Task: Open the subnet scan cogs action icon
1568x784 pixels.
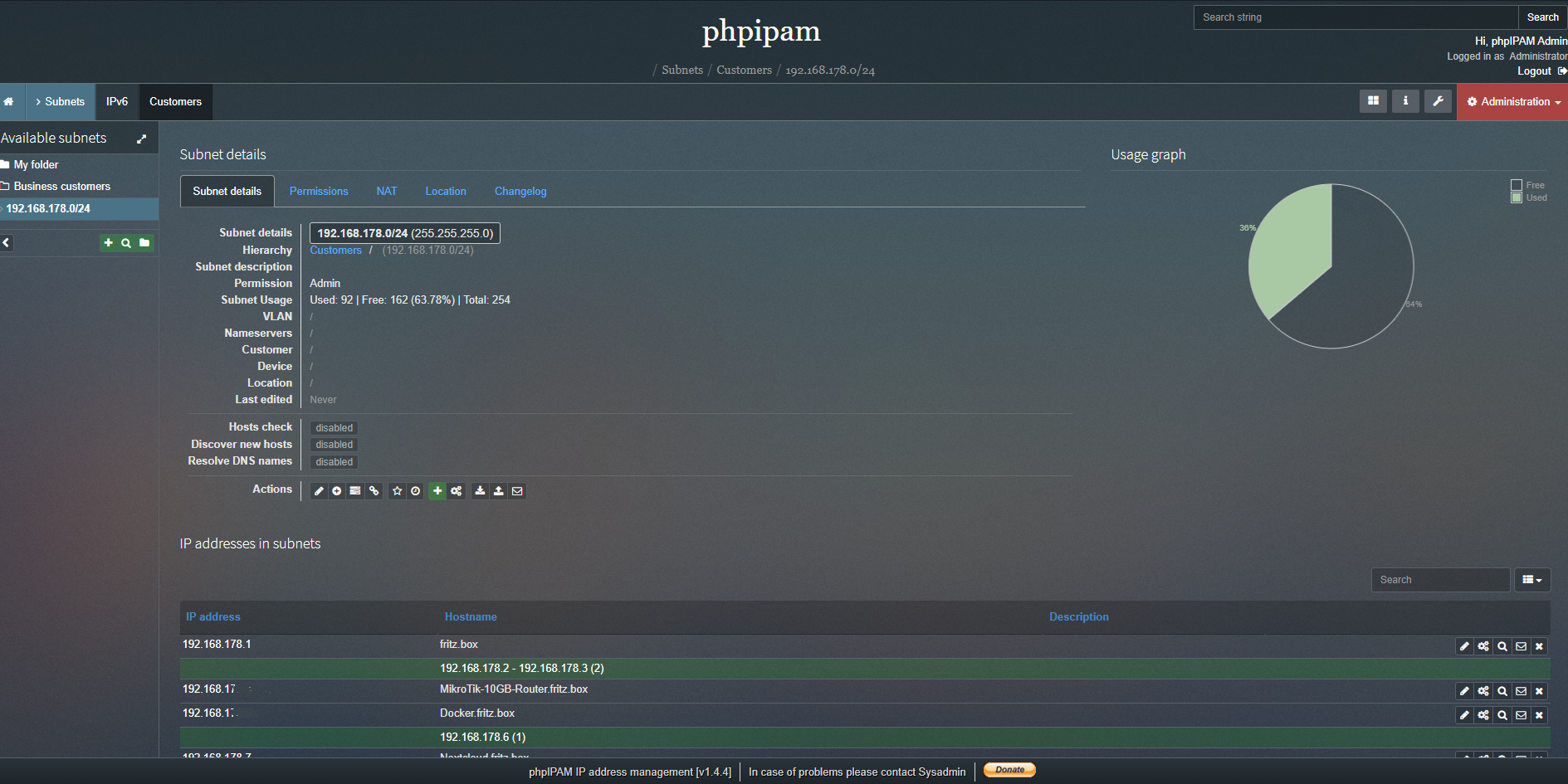Action: [x=456, y=491]
